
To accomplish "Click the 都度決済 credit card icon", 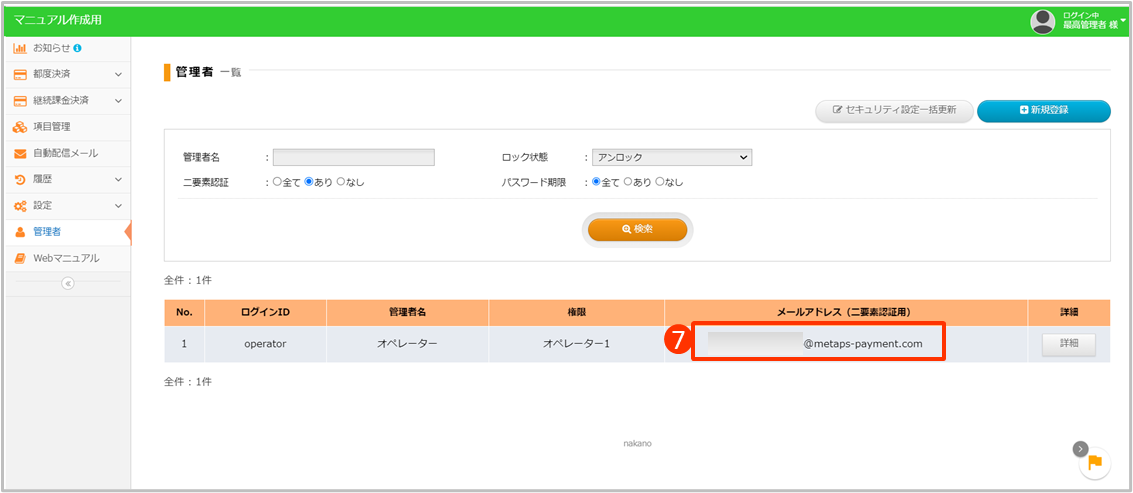I will 20,74.
